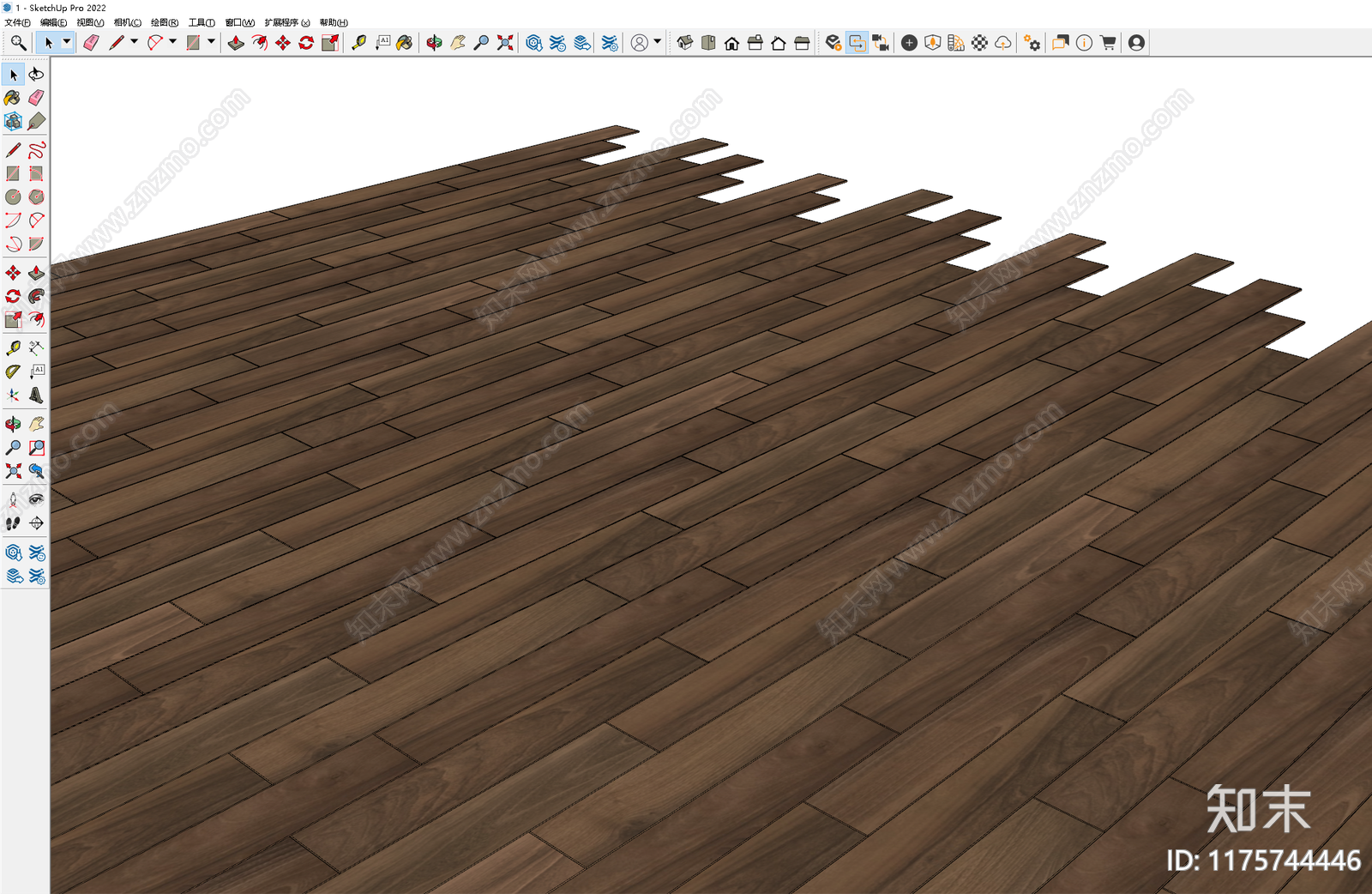Toggle the highlighted orange swap-arrows button
This screenshot has height=894, width=1372.
pyautogui.click(x=857, y=42)
